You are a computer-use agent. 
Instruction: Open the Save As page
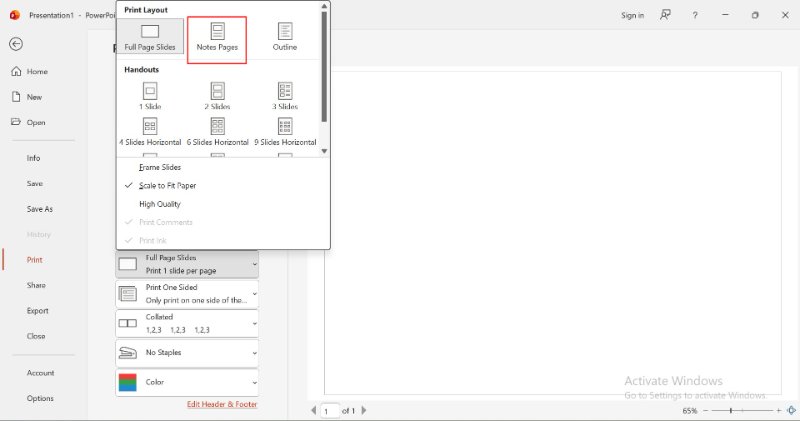click(x=40, y=209)
